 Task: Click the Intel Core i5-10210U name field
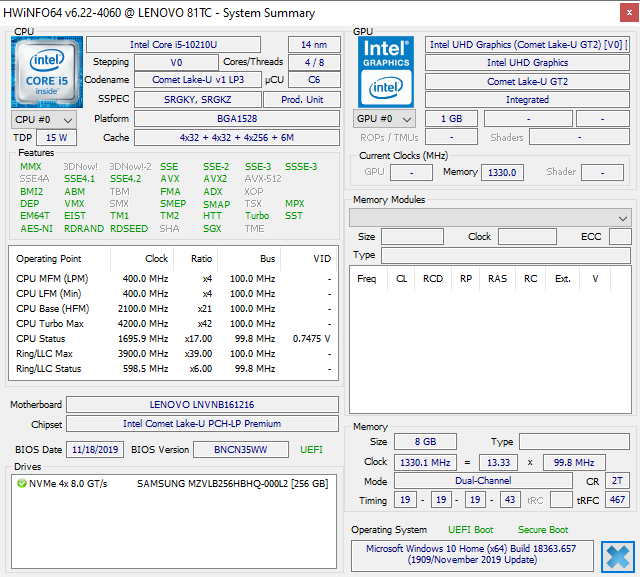click(x=173, y=45)
